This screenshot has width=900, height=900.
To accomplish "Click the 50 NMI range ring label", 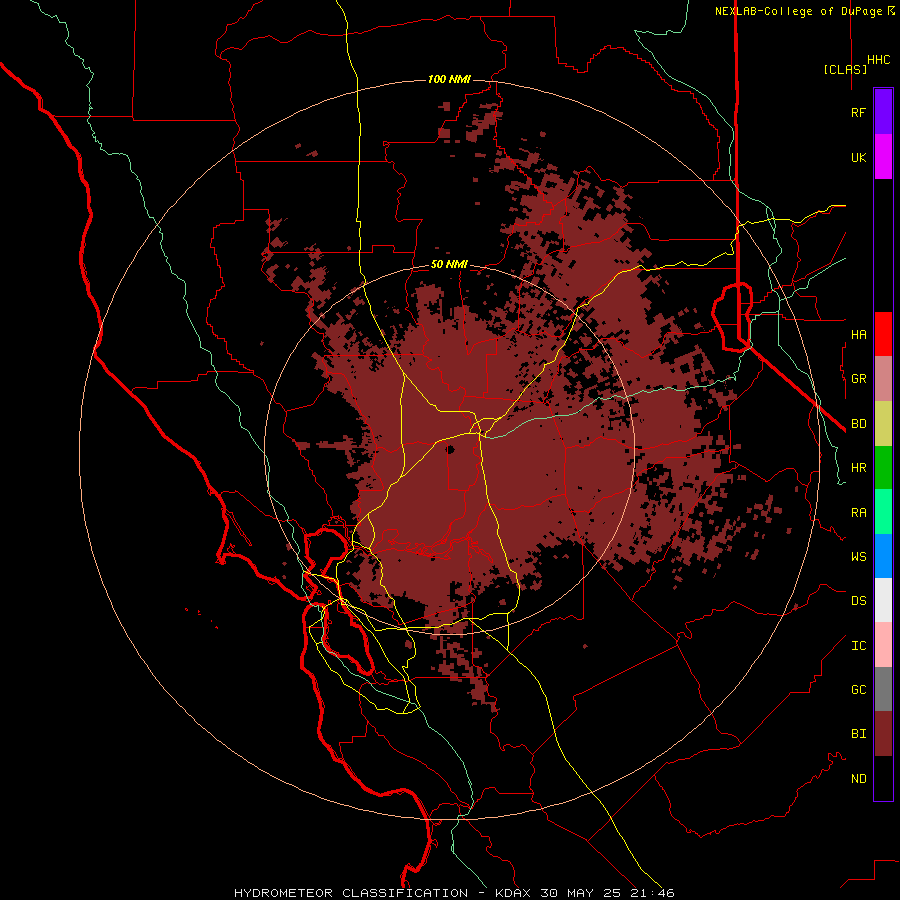I will pos(449,264).
